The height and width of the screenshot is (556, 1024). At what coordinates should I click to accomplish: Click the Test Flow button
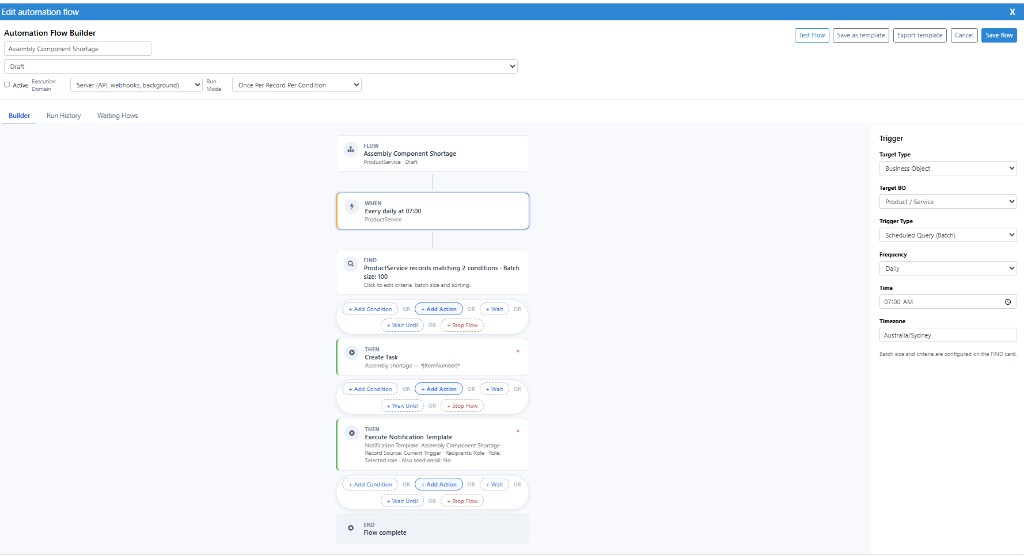click(812, 35)
